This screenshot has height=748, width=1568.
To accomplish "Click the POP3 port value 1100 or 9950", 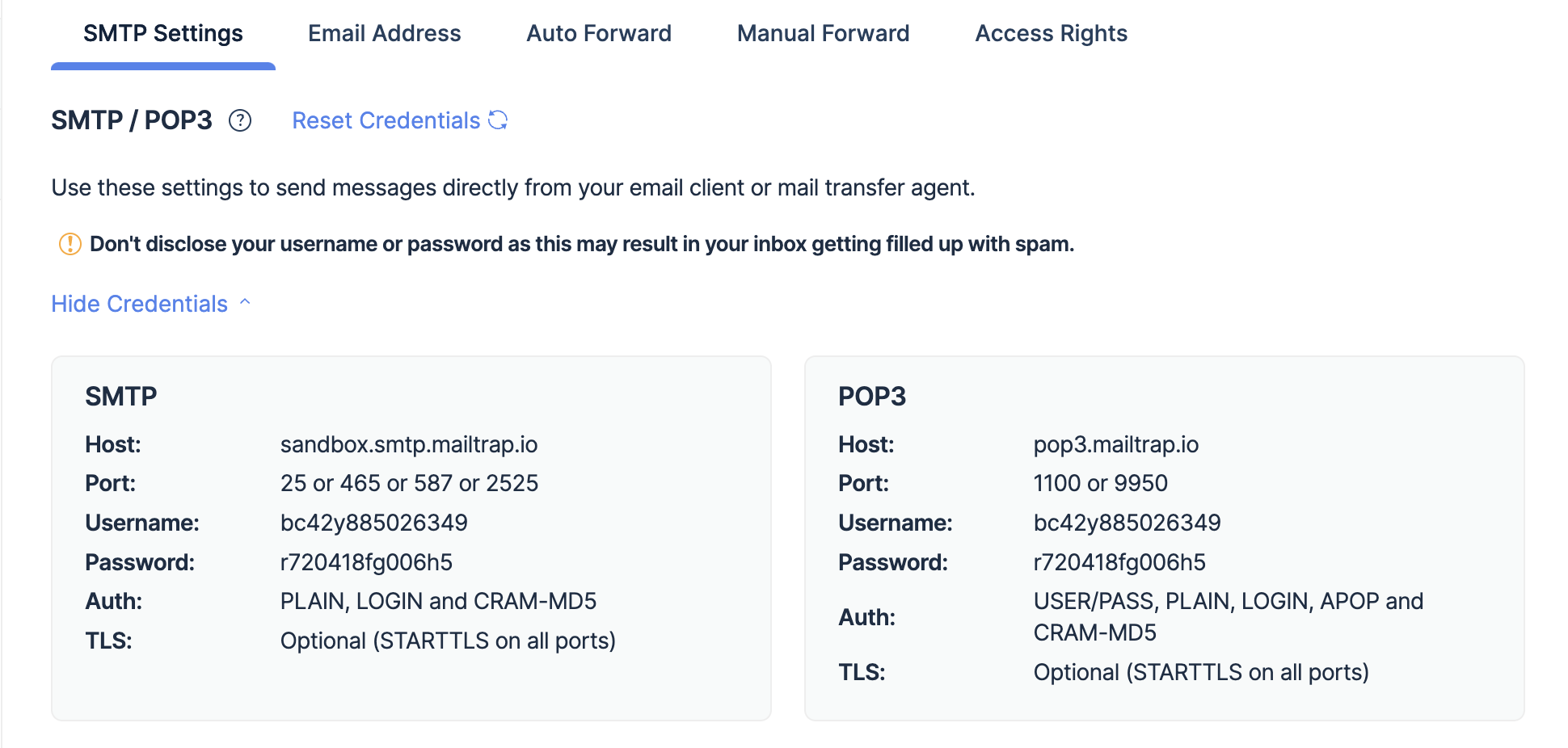I will pyautogui.click(x=1101, y=483).
